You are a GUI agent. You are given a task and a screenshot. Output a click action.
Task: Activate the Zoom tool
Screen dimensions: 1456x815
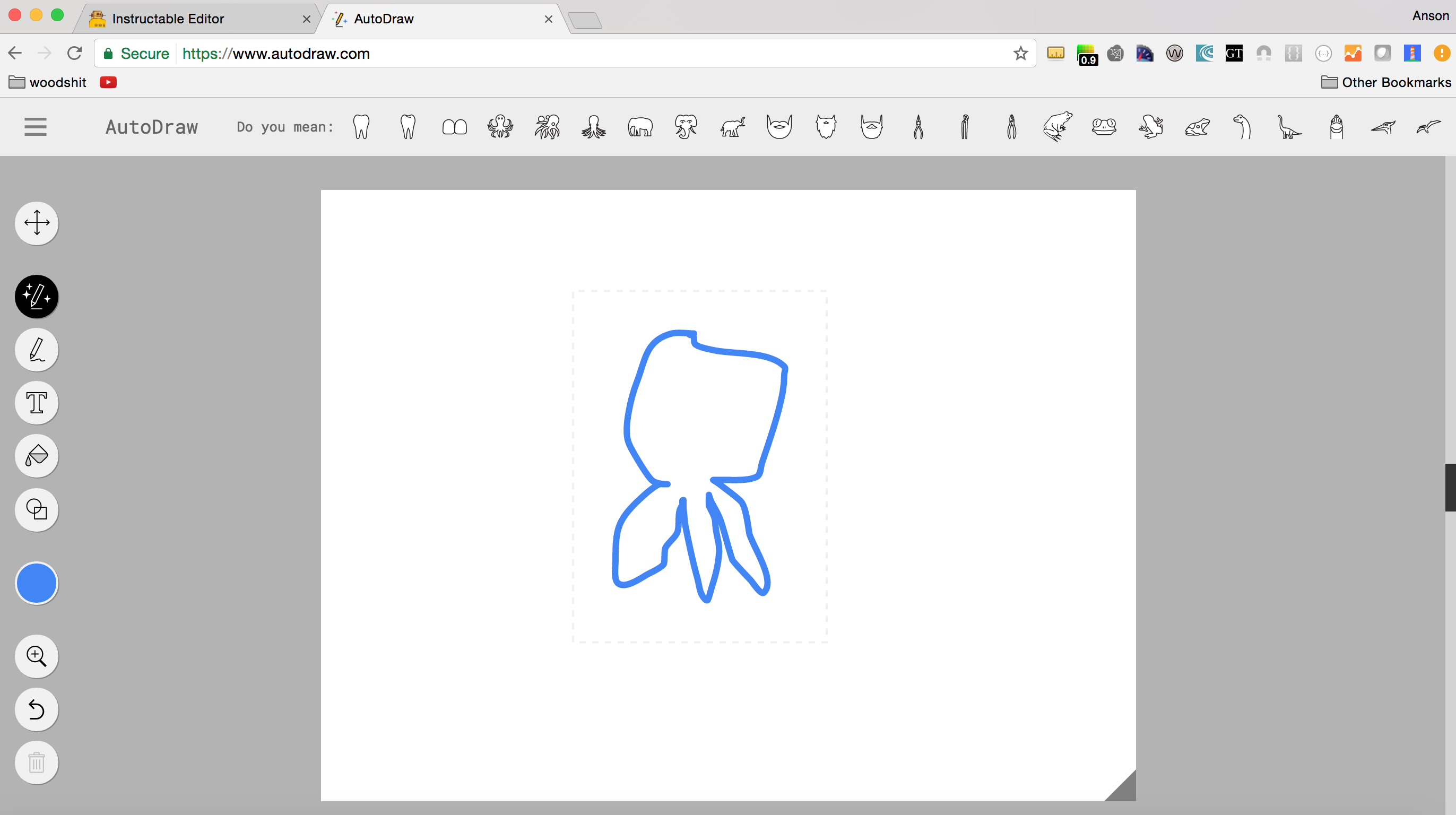(x=36, y=656)
